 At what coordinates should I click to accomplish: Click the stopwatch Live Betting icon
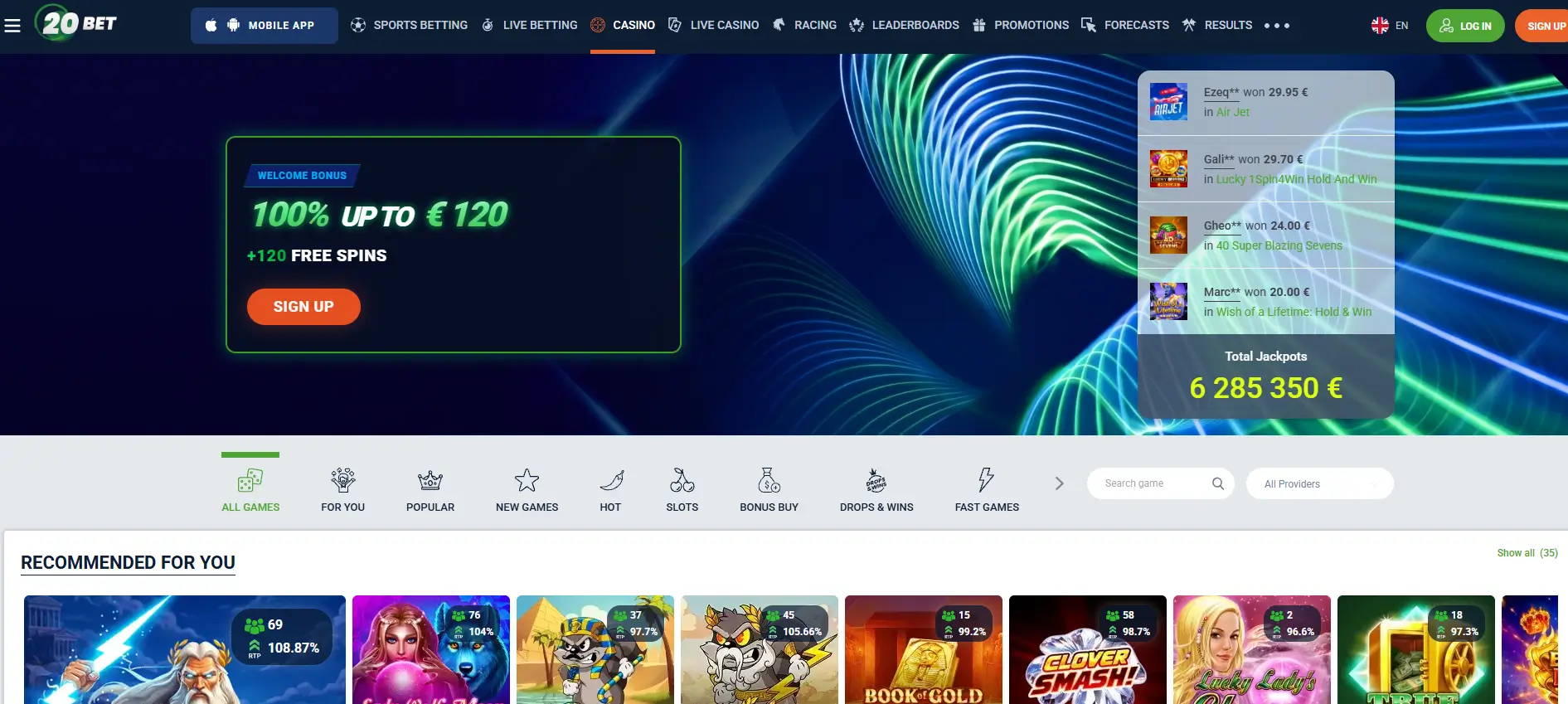point(488,26)
